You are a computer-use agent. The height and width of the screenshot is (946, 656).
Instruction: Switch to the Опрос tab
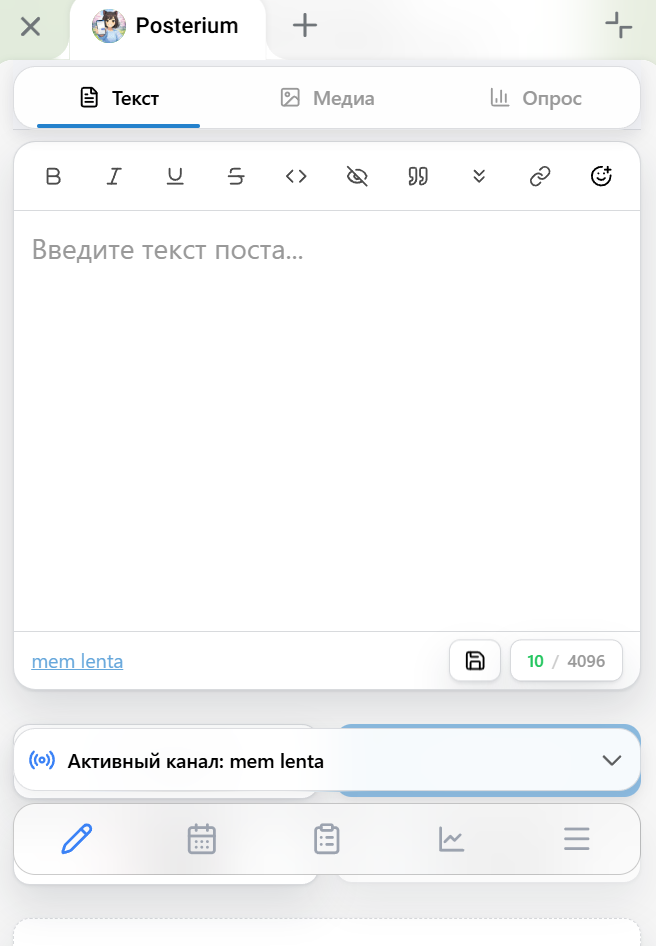click(x=536, y=98)
